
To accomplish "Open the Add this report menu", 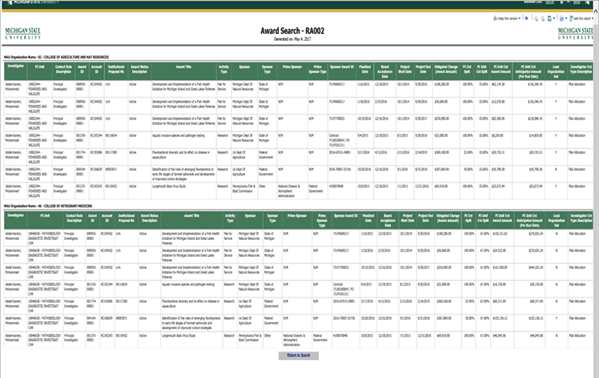I will [x=581, y=18].
